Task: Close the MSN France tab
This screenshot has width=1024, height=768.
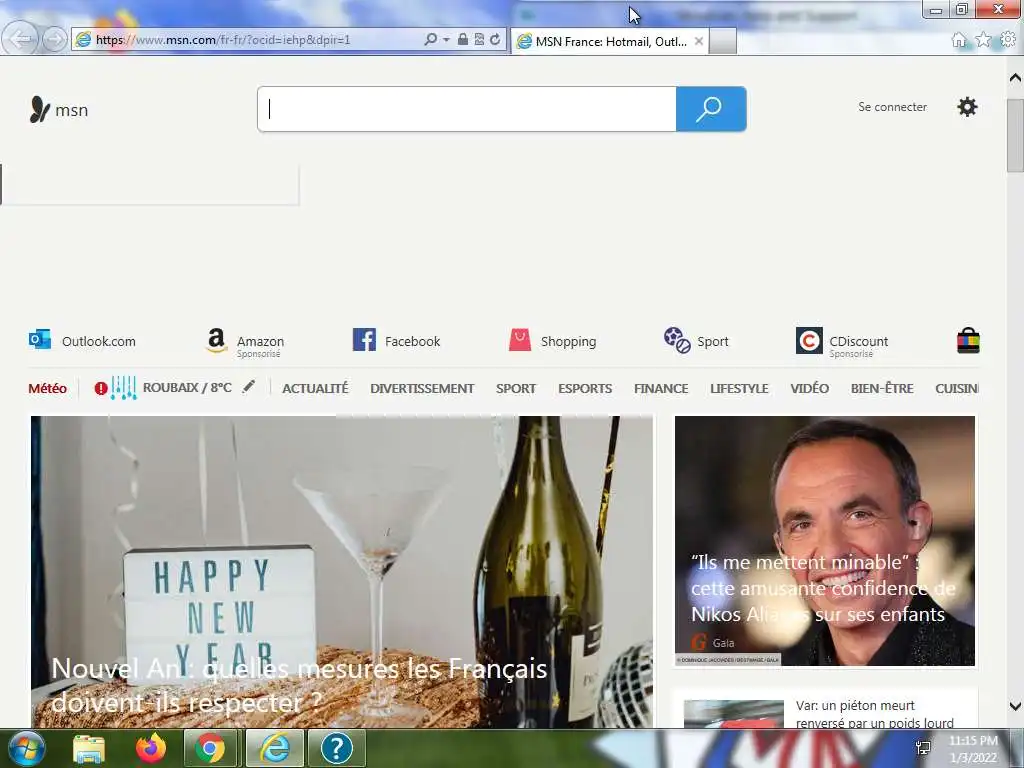Action: pos(699,41)
